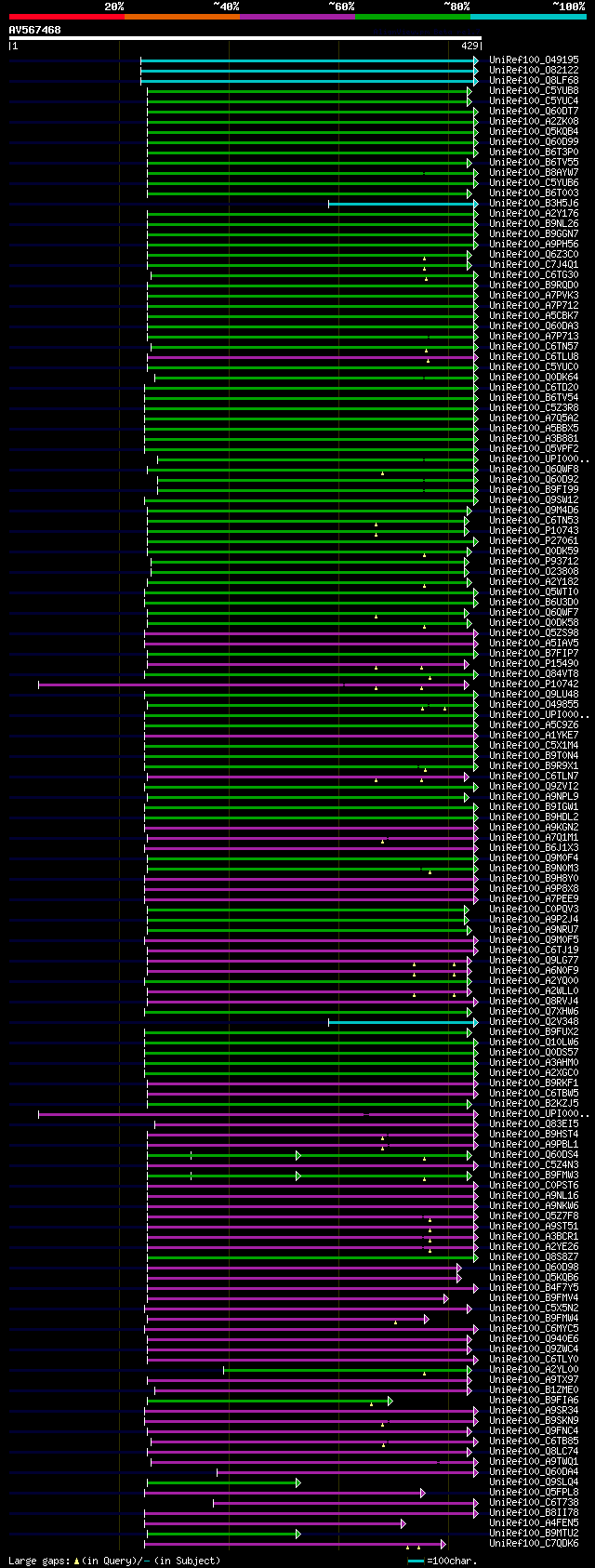Click label UniRef100_P27061
Viewport: 595px width, 1568px height.
click(534, 540)
